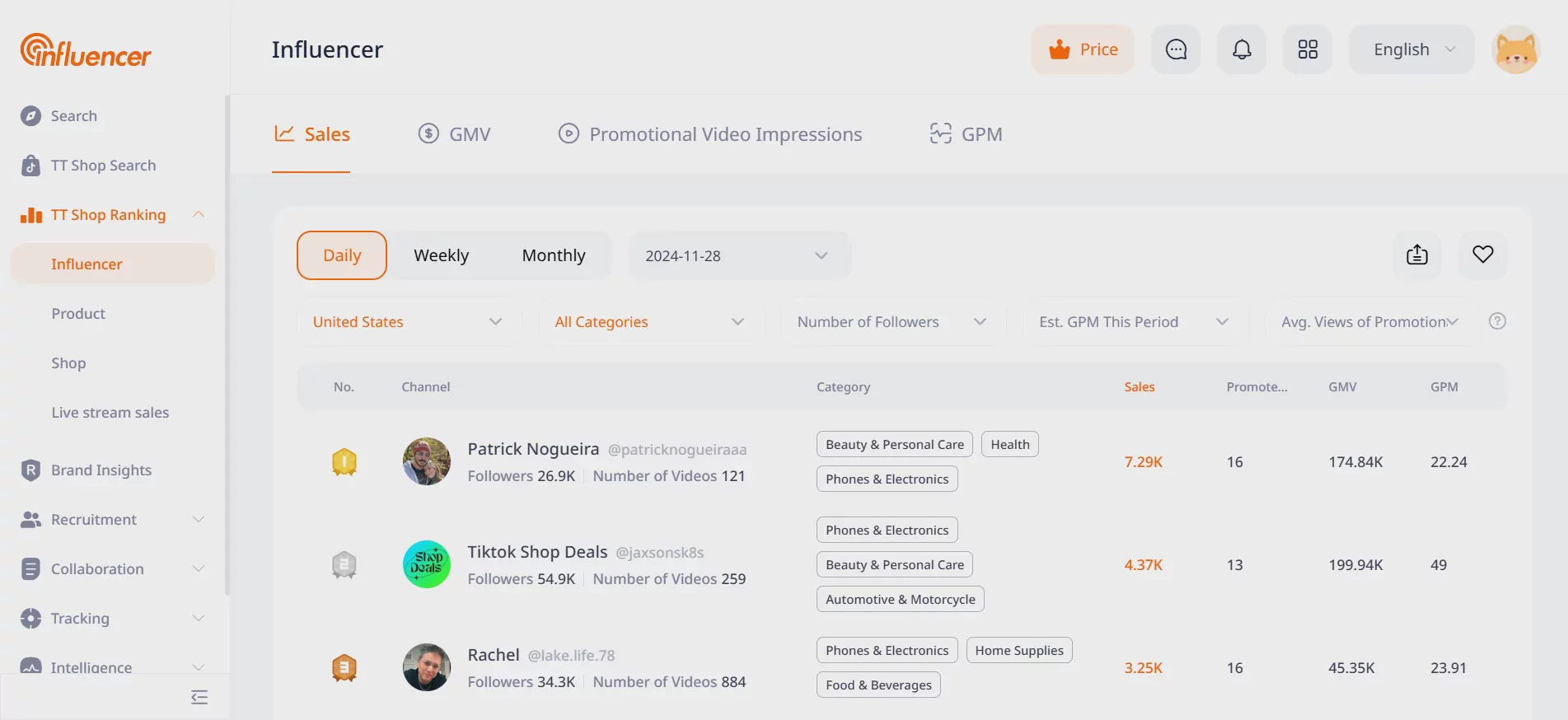1568x720 pixels.
Task: Click the heart favorite icon
Action: (1483, 255)
